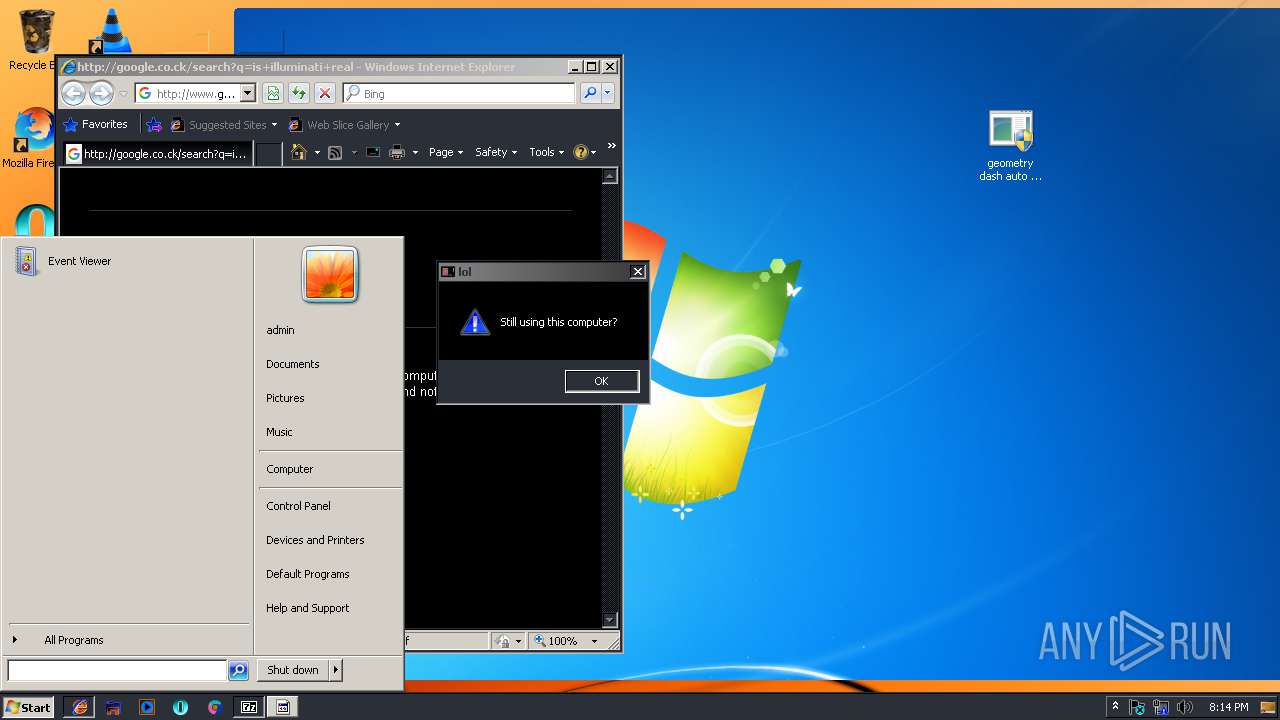Open Windows Explorer from taskbar
This screenshot has height=720, width=1280.
tap(113, 707)
